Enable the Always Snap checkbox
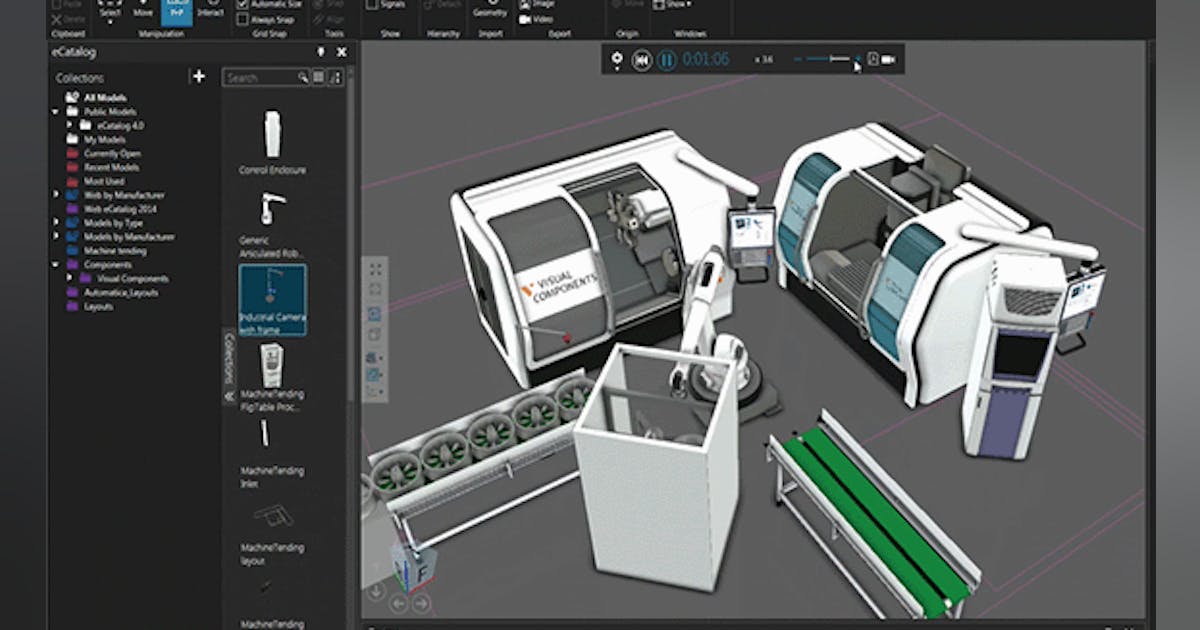The width and height of the screenshot is (1200, 630). tap(241, 19)
